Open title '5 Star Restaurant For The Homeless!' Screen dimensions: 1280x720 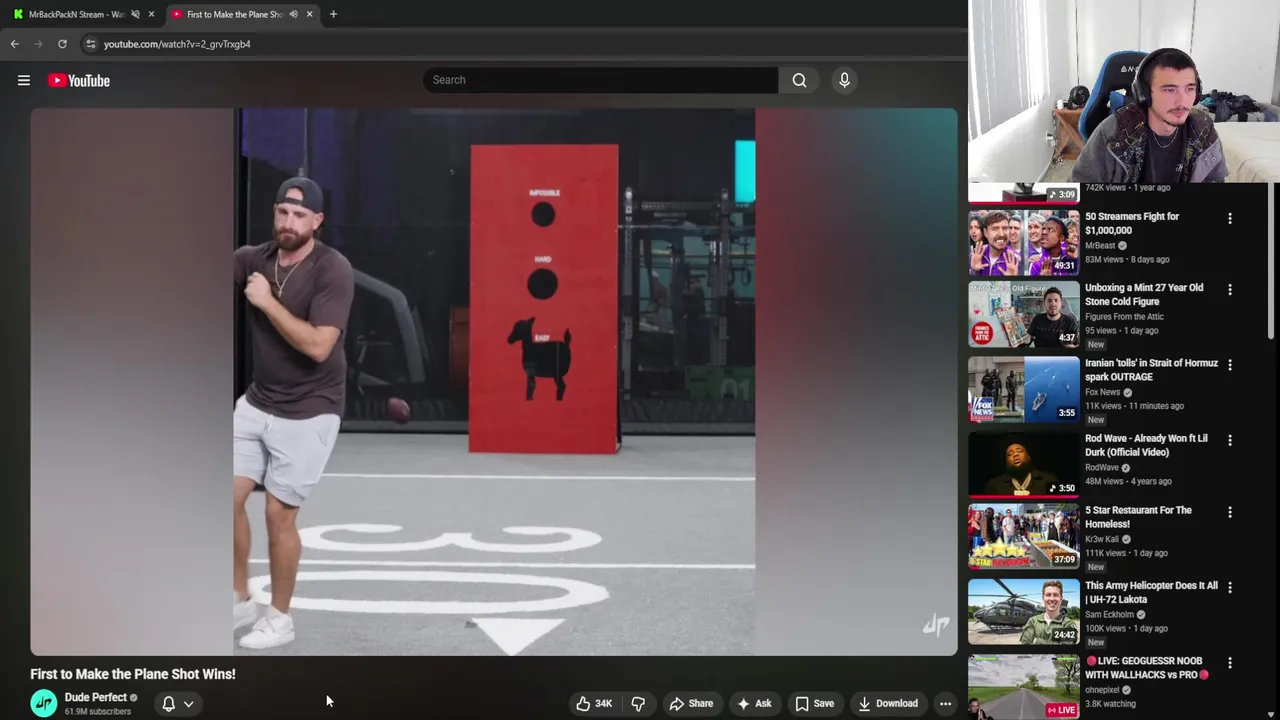[1138, 517]
